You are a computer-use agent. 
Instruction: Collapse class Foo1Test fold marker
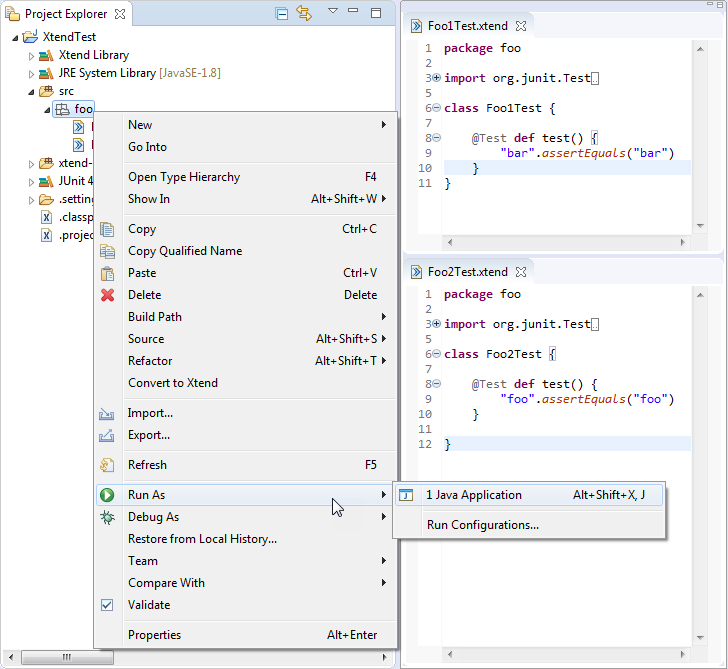pyautogui.click(x=436, y=108)
